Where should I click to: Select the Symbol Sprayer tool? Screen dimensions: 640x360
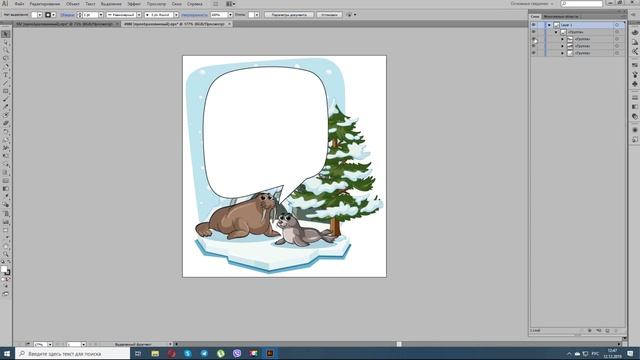(5, 213)
